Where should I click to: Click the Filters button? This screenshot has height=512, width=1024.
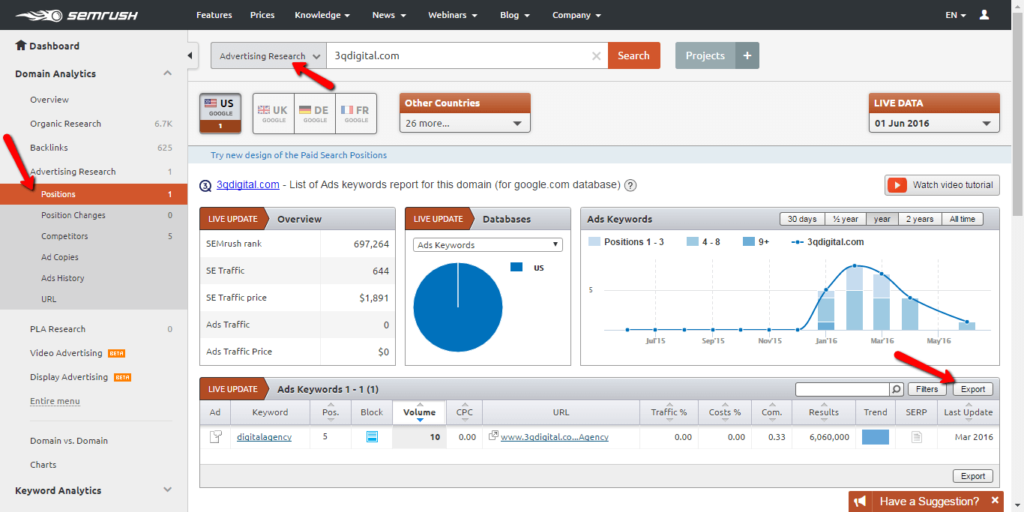click(x=927, y=389)
